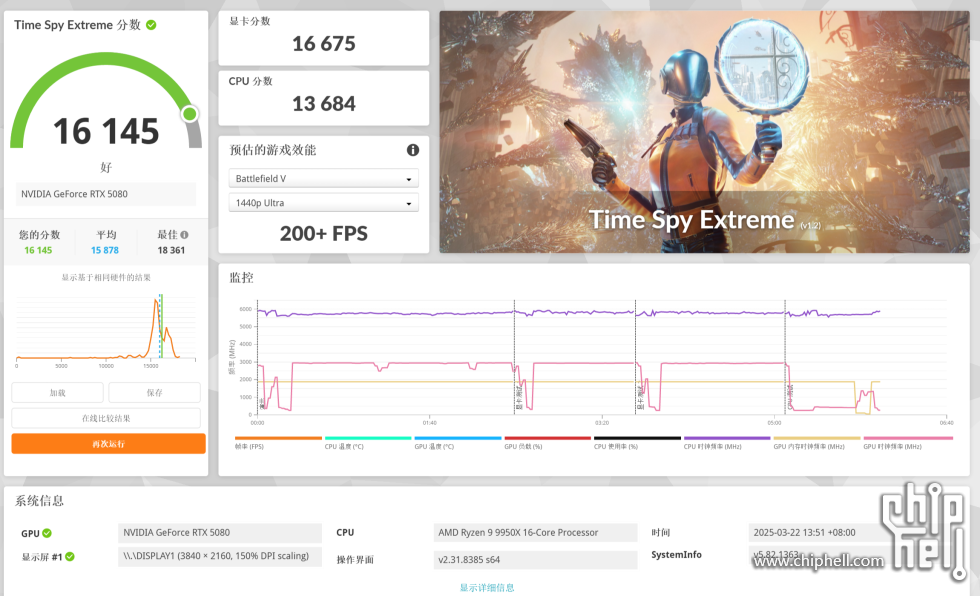This screenshot has height=596, width=980.
Task: Click the 监控 heading
Action: click(241, 277)
